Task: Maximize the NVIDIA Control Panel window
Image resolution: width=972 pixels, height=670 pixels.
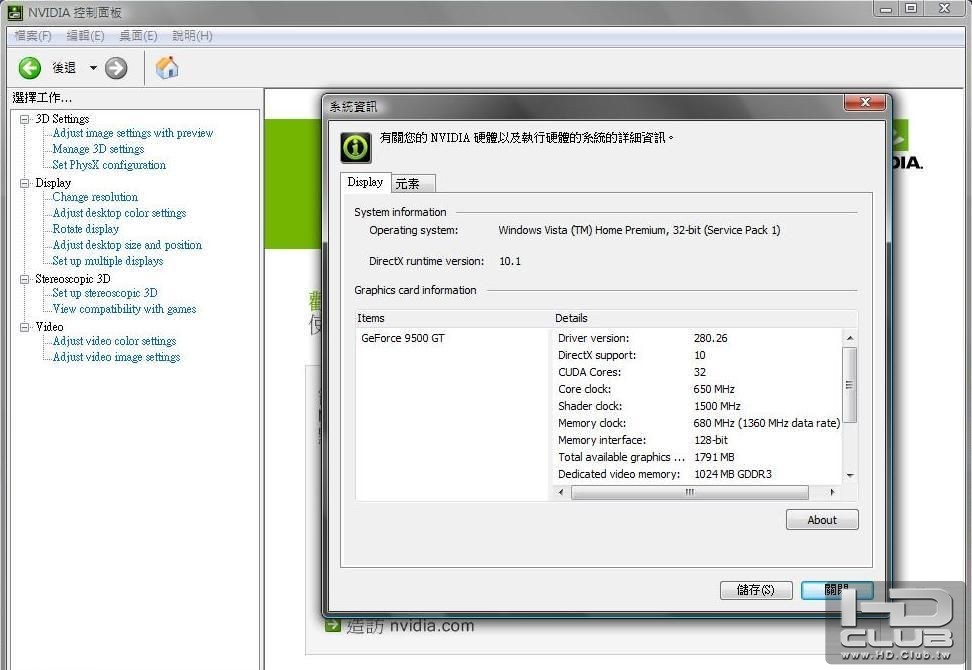Action: pyautogui.click(x=911, y=9)
